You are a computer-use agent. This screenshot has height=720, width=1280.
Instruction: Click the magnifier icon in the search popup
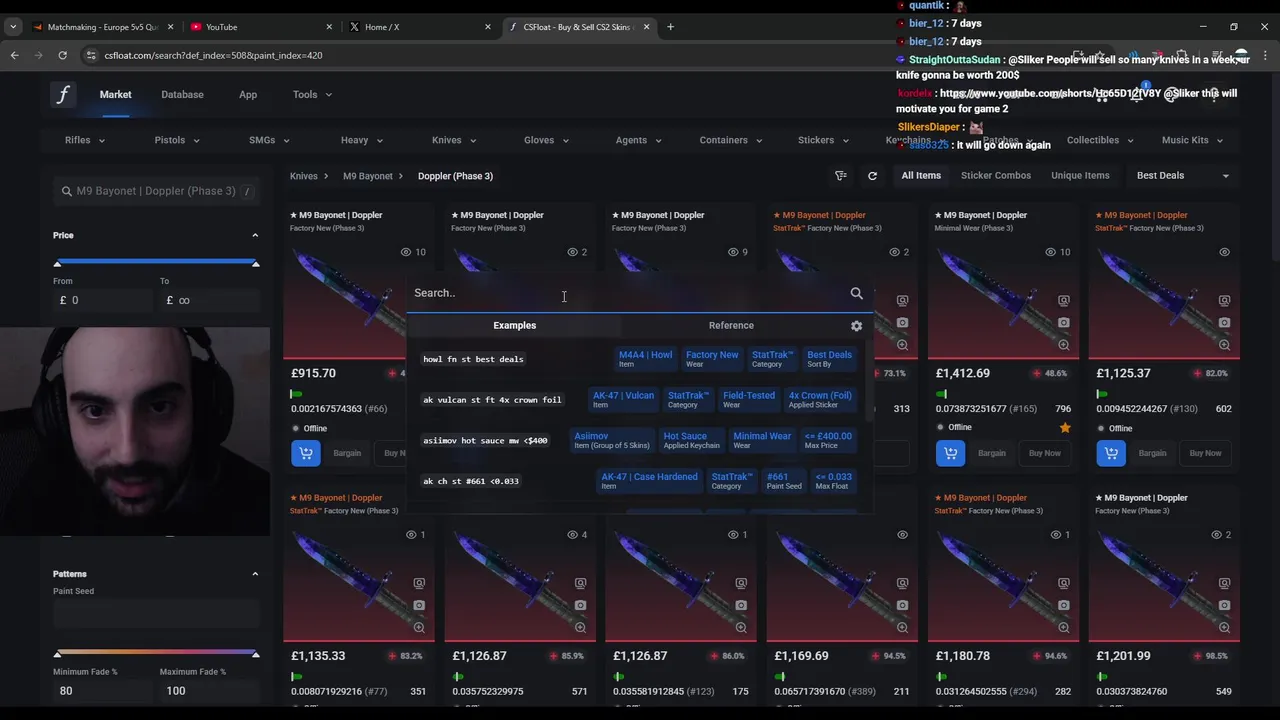pyautogui.click(x=856, y=293)
